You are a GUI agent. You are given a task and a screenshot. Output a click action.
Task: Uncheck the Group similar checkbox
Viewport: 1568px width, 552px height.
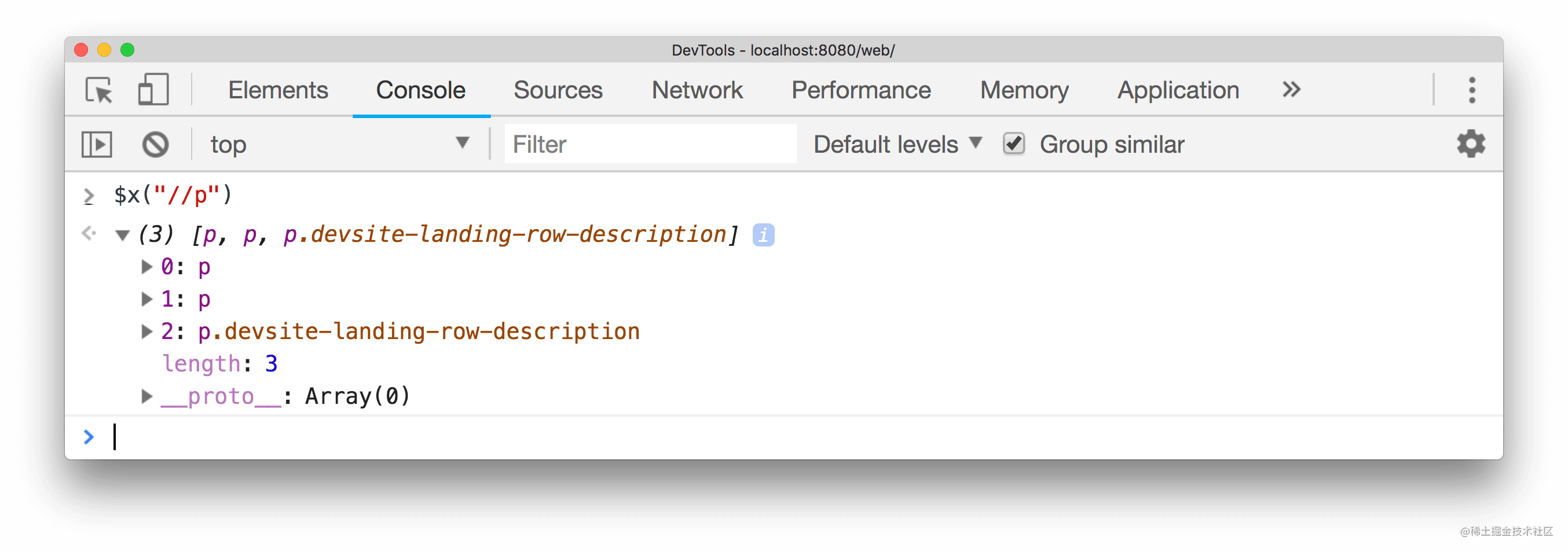point(1013,144)
